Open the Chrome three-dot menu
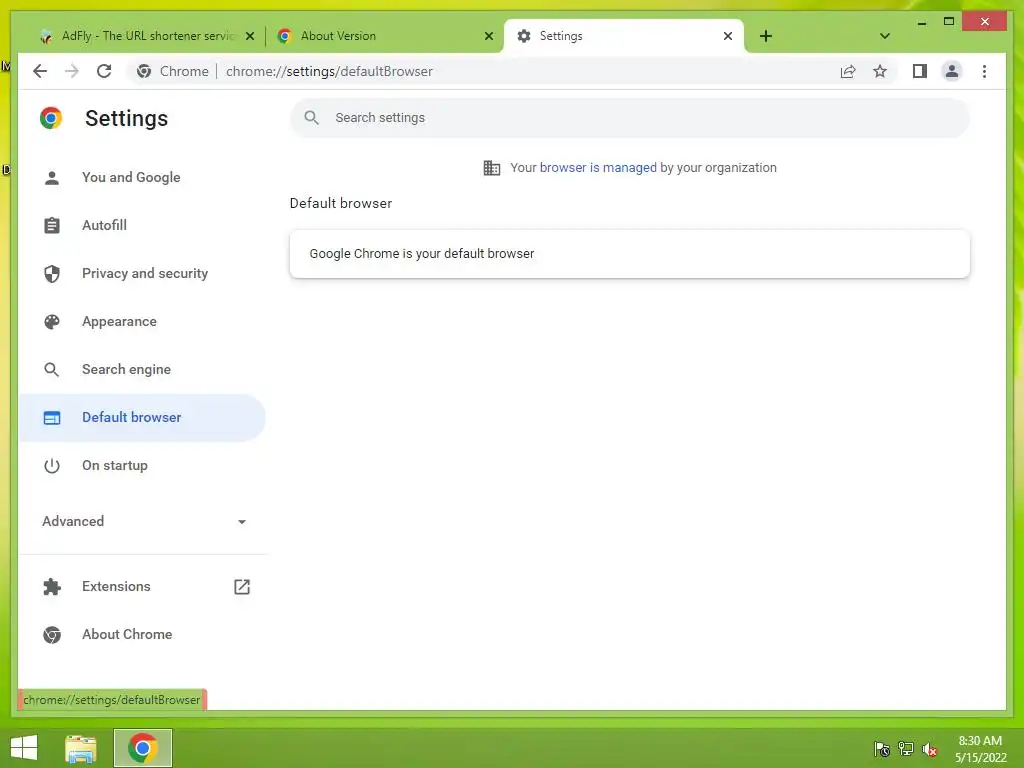 click(984, 71)
